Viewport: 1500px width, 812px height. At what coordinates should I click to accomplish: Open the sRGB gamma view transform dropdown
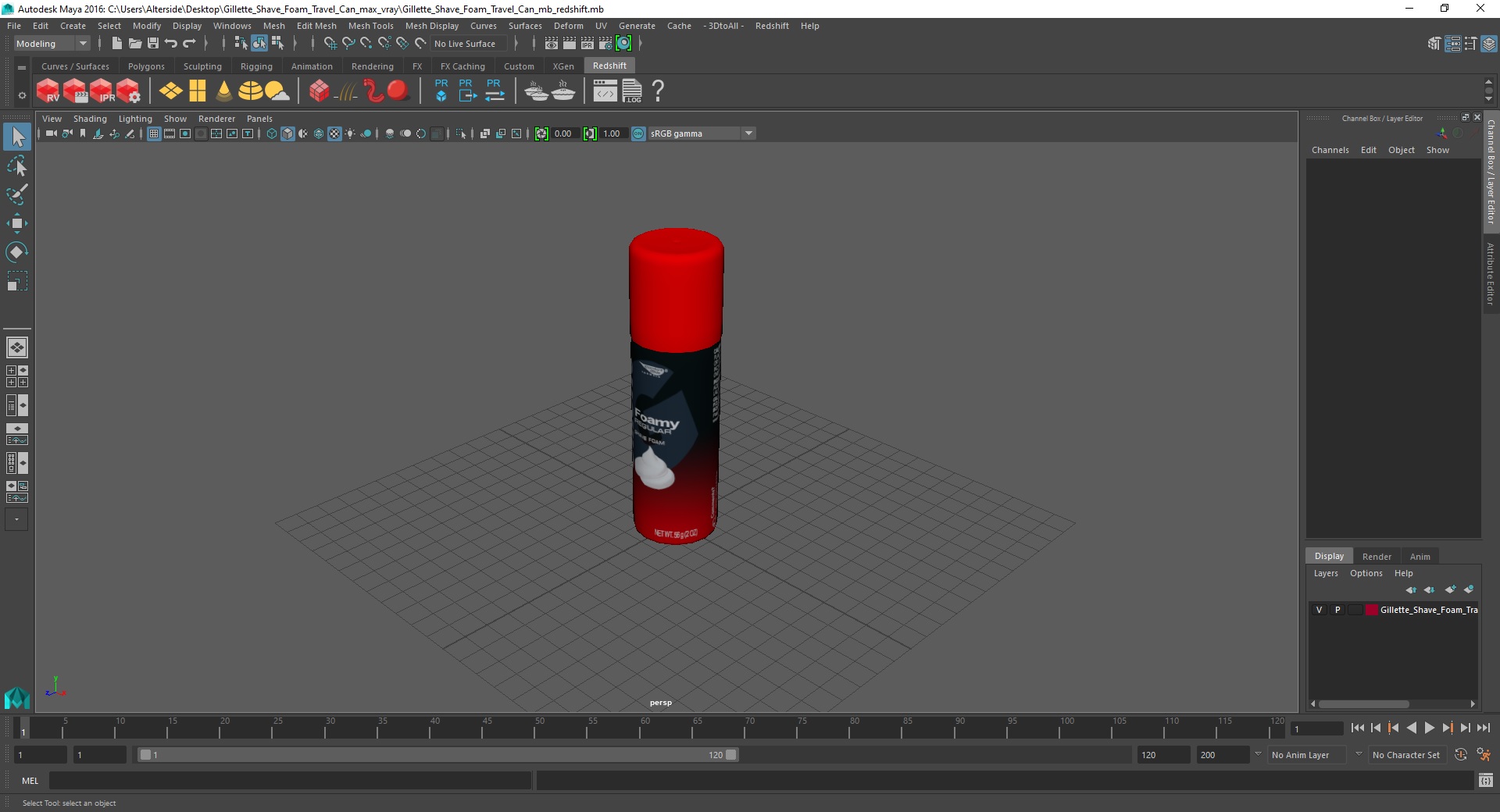tap(702, 134)
